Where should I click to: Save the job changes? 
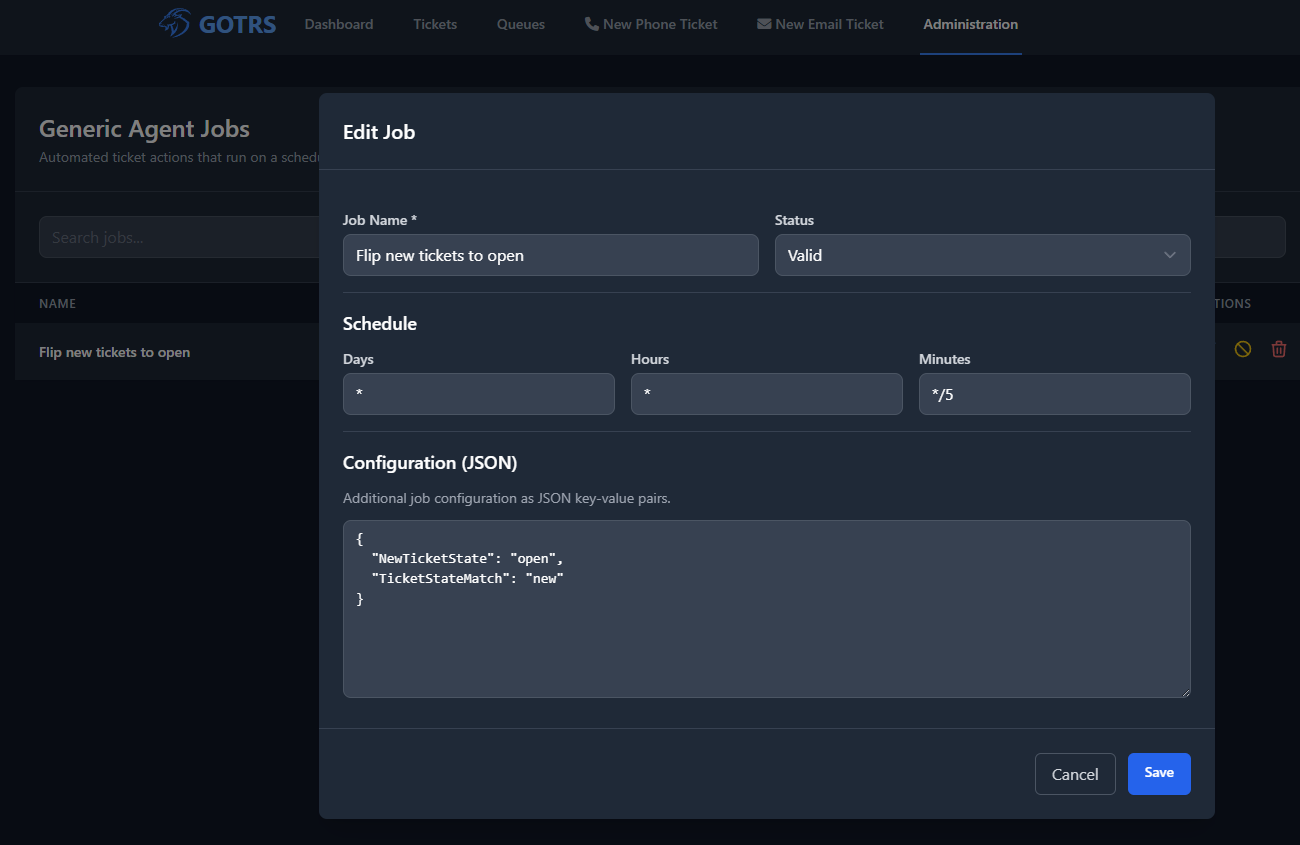[x=1158, y=773]
